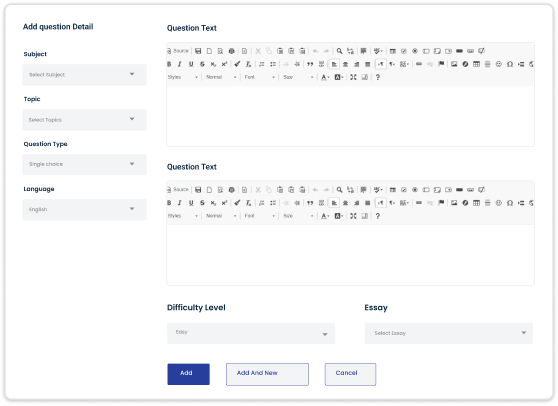Open the Select Subject dropdown
558x406 pixels.
click(x=84, y=75)
